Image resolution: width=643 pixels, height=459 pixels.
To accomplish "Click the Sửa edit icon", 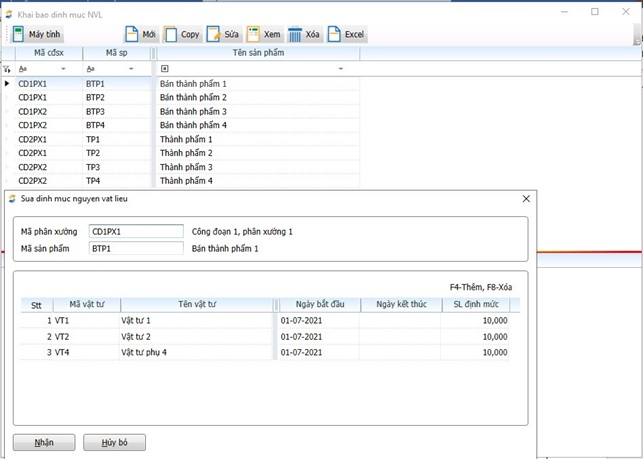I will 214,34.
